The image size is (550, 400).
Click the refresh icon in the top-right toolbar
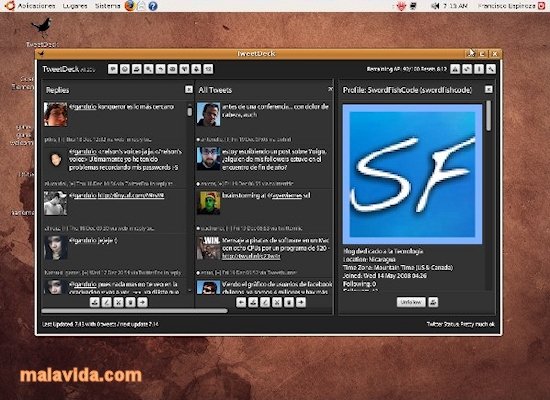coord(467,69)
